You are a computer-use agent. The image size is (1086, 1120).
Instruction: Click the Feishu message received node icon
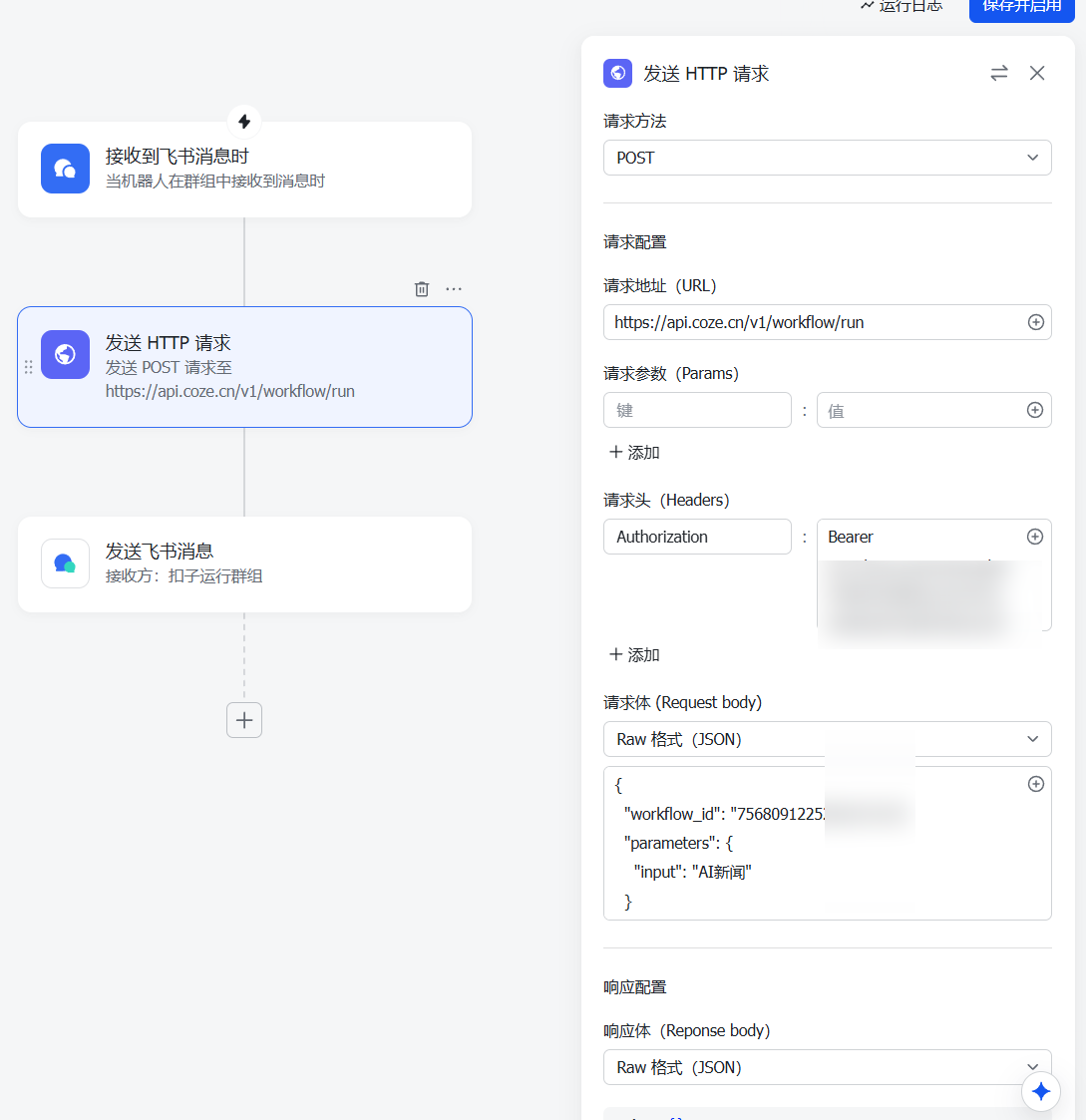[65, 169]
